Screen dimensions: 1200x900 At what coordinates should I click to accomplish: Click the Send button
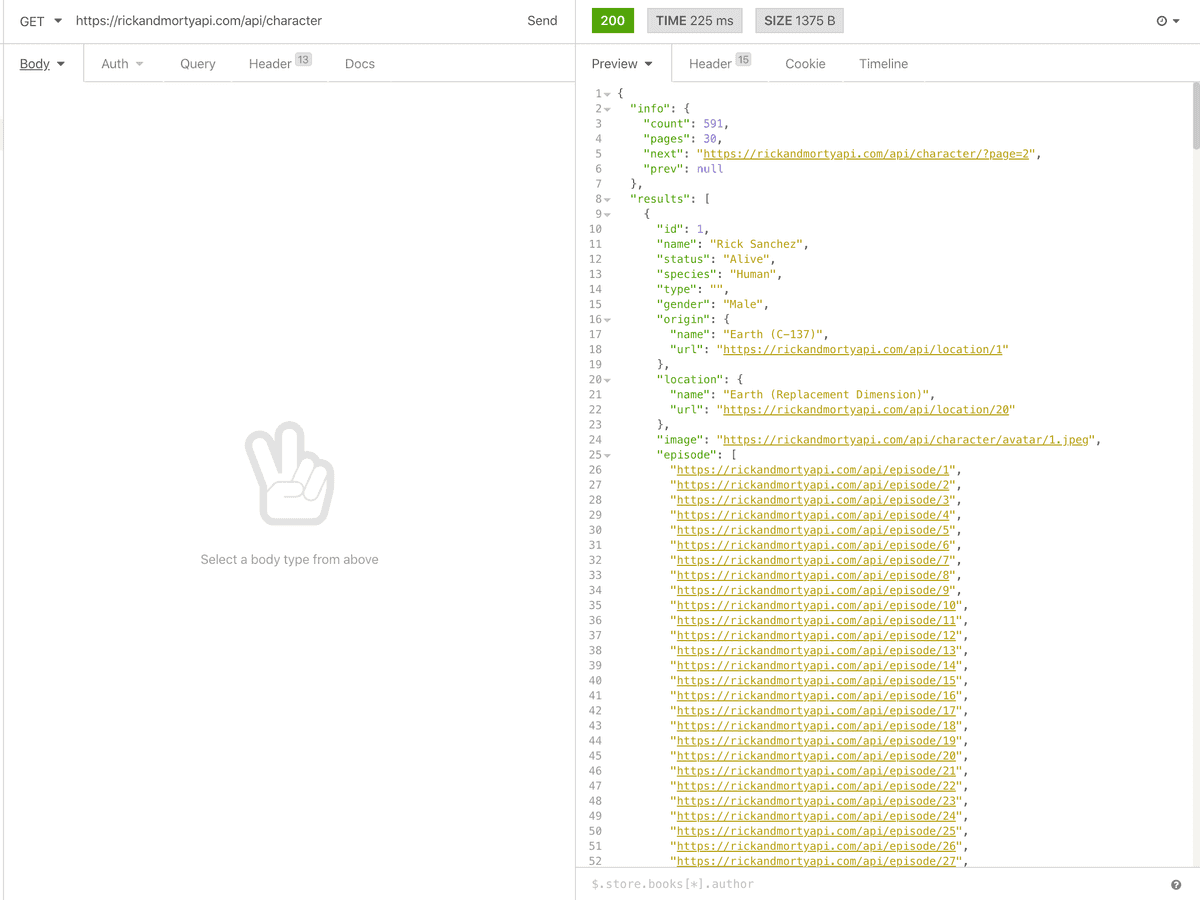tap(542, 20)
